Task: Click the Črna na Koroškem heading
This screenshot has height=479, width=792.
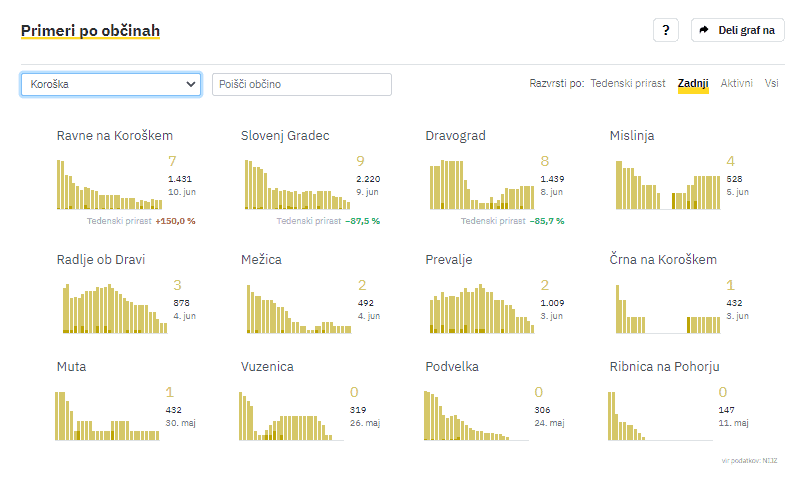Action: (663, 260)
